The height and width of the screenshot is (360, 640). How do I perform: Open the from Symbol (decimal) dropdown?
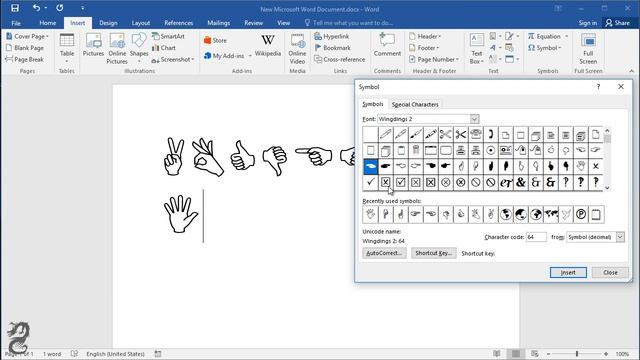[x=620, y=237]
